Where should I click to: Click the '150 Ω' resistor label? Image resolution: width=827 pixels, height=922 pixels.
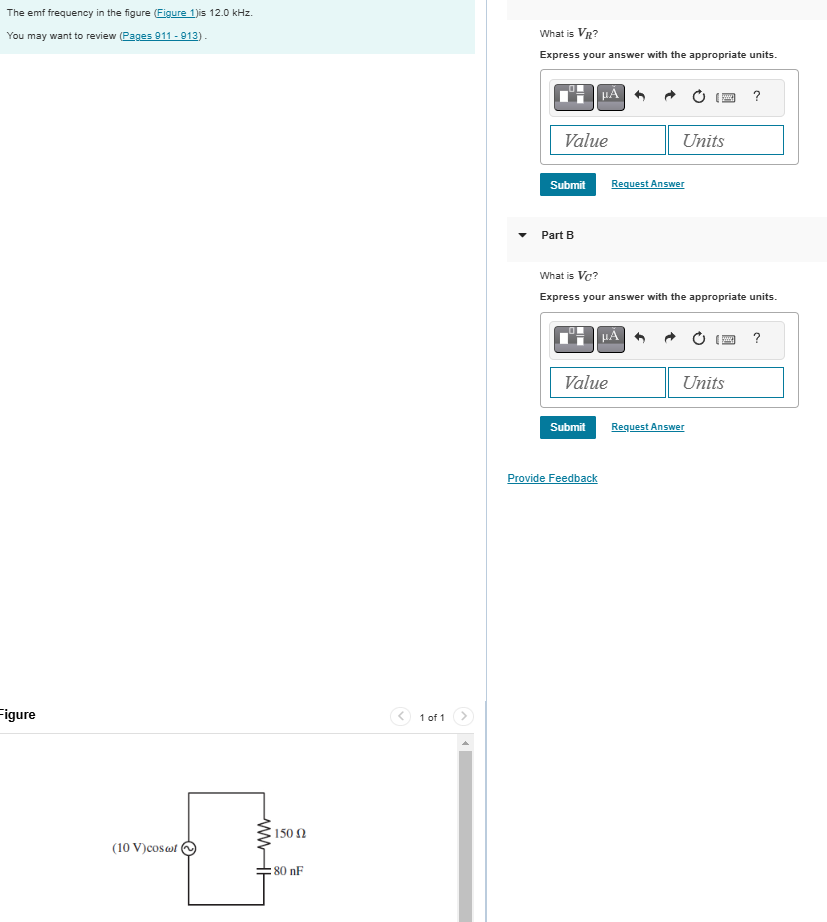tap(290, 833)
